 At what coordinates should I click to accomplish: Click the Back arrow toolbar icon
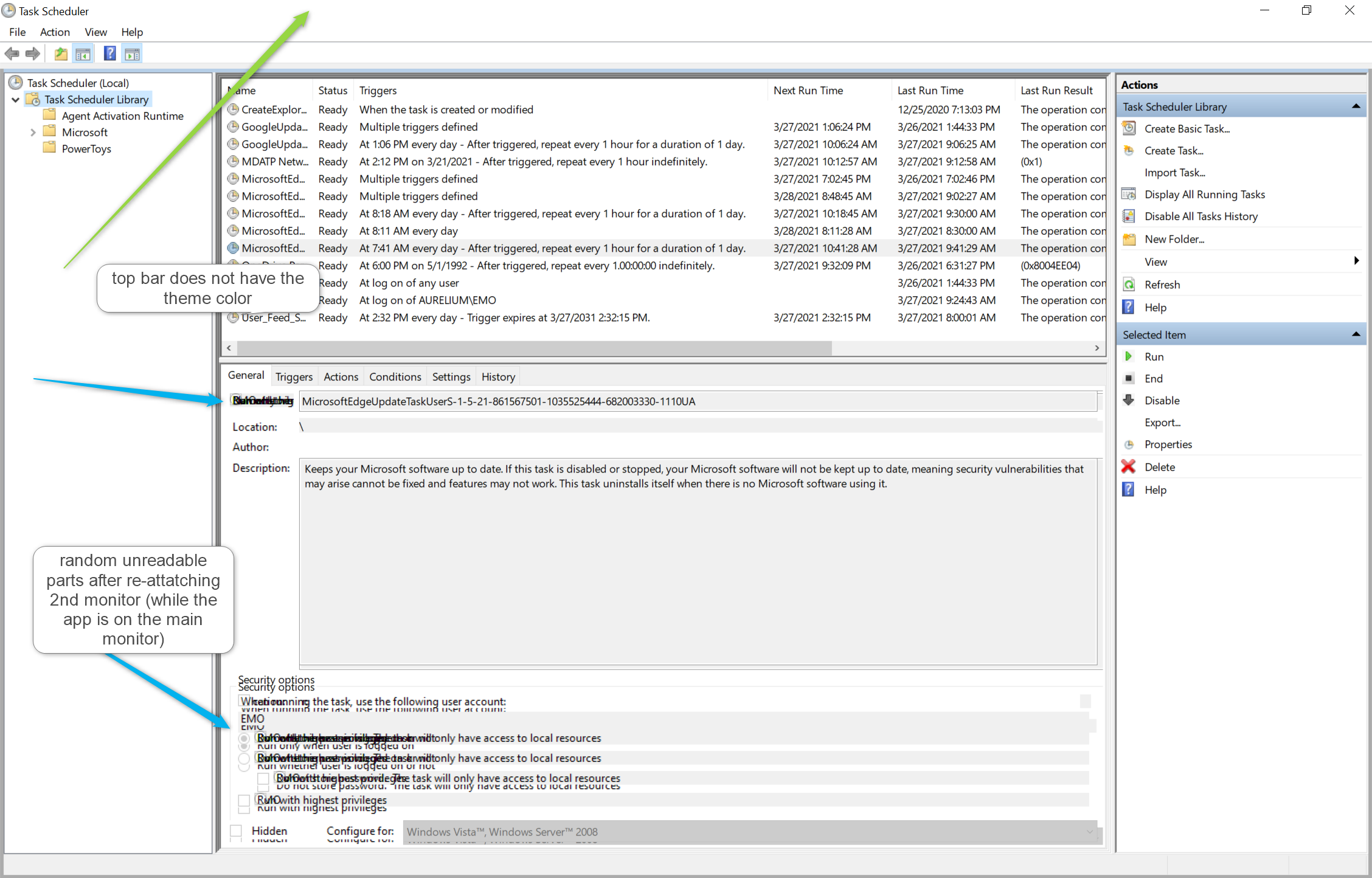pyautogui.click(x=12, y=54)
